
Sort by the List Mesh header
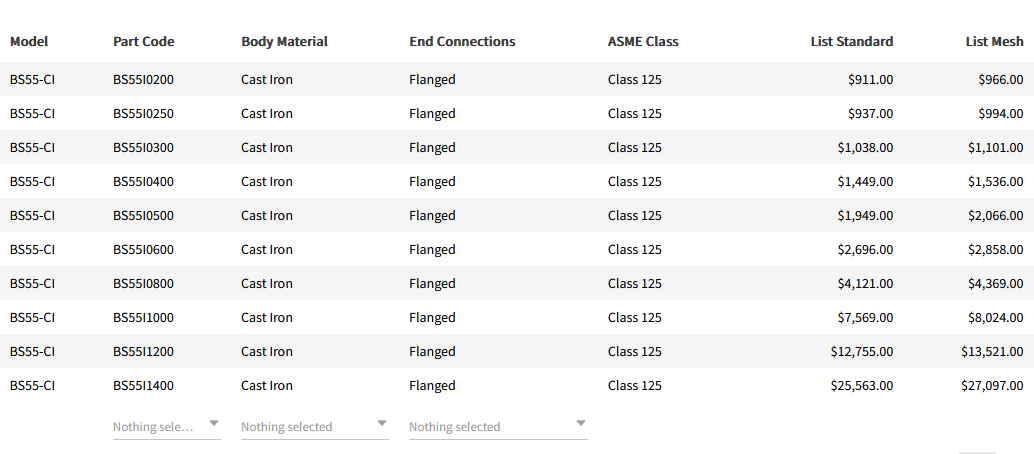click(994, 41)
